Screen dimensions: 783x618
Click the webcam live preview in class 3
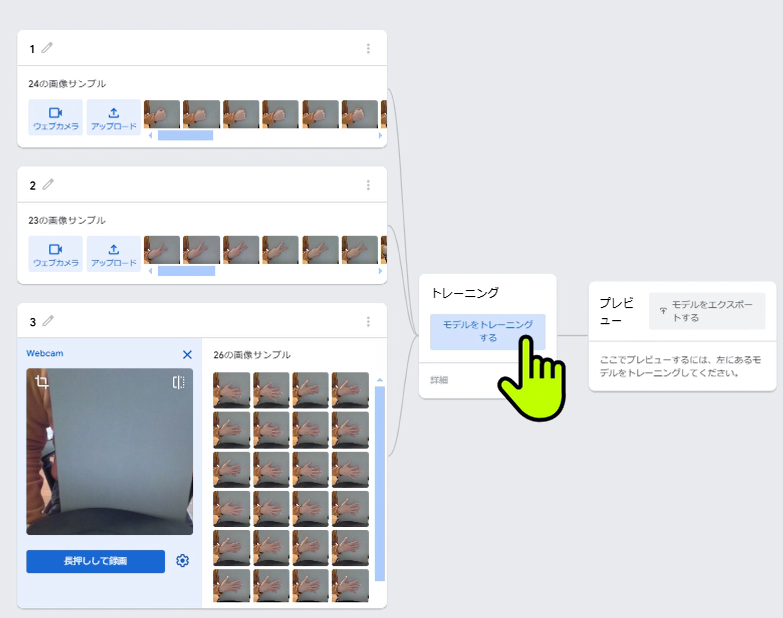pyautogui.click(x=109, y=451)
